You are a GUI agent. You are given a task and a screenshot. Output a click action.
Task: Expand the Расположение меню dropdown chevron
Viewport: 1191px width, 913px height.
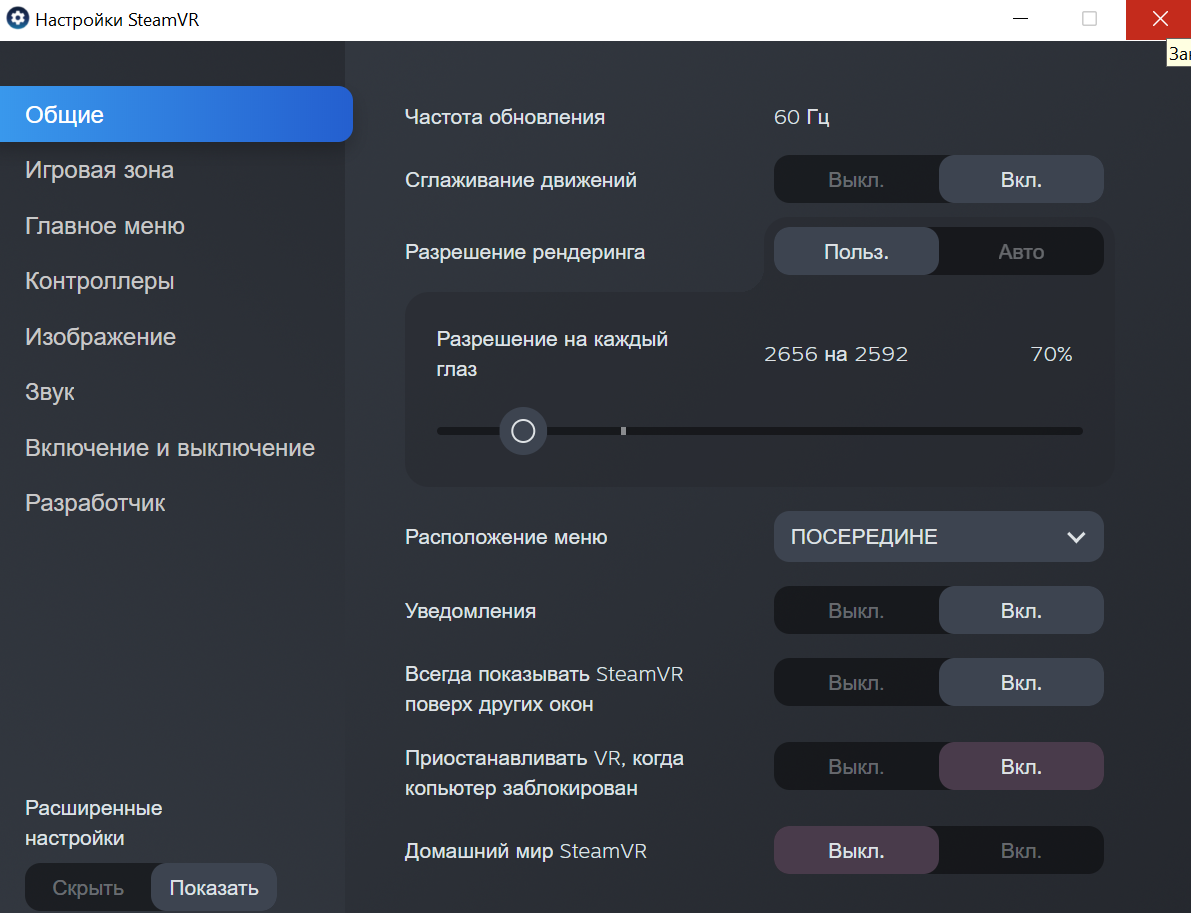[x=1076, y=537]
